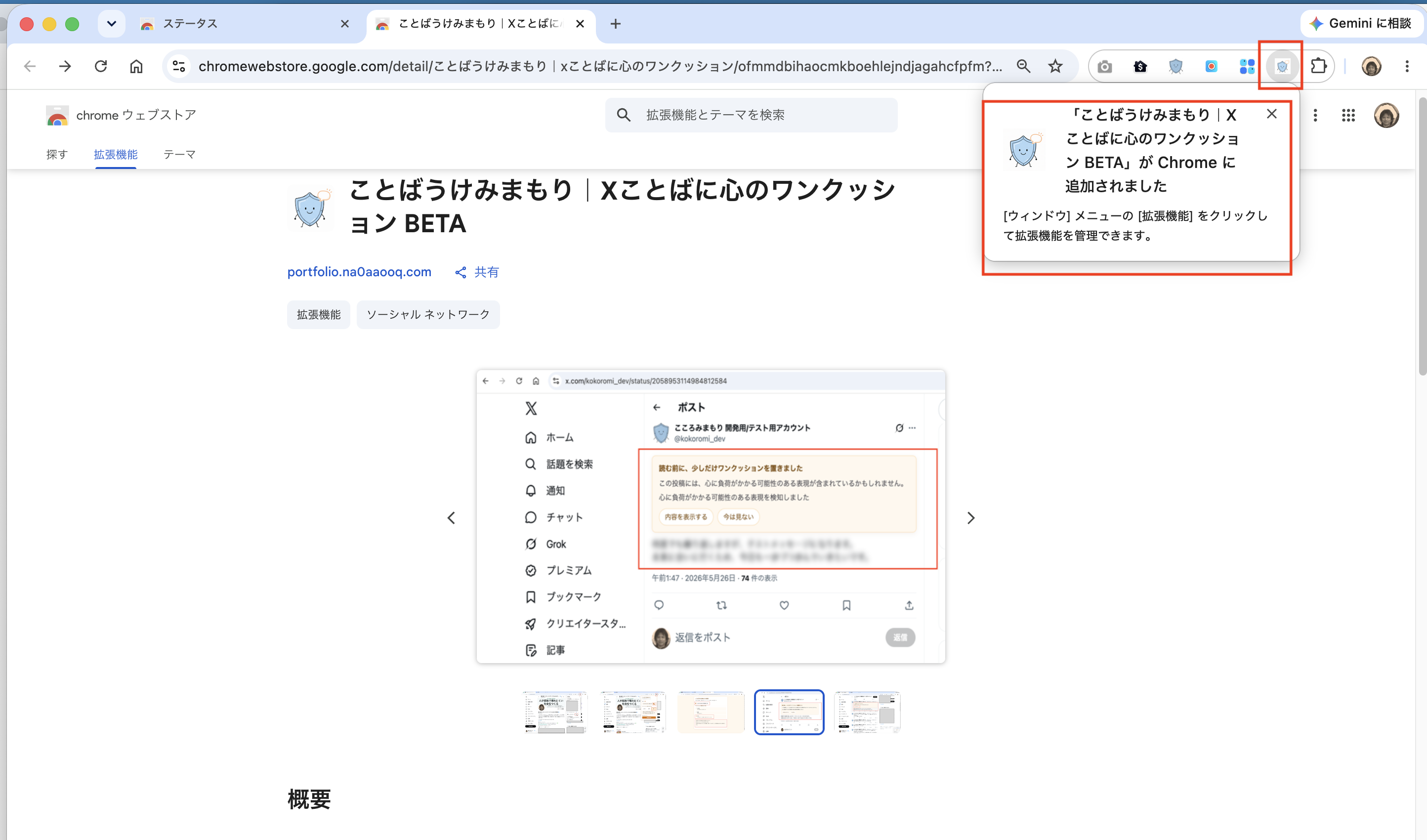The height and width of the screenshot is (840, 1427).
Task: Dismiss the extension-added popup
Action: (1271, 114)
